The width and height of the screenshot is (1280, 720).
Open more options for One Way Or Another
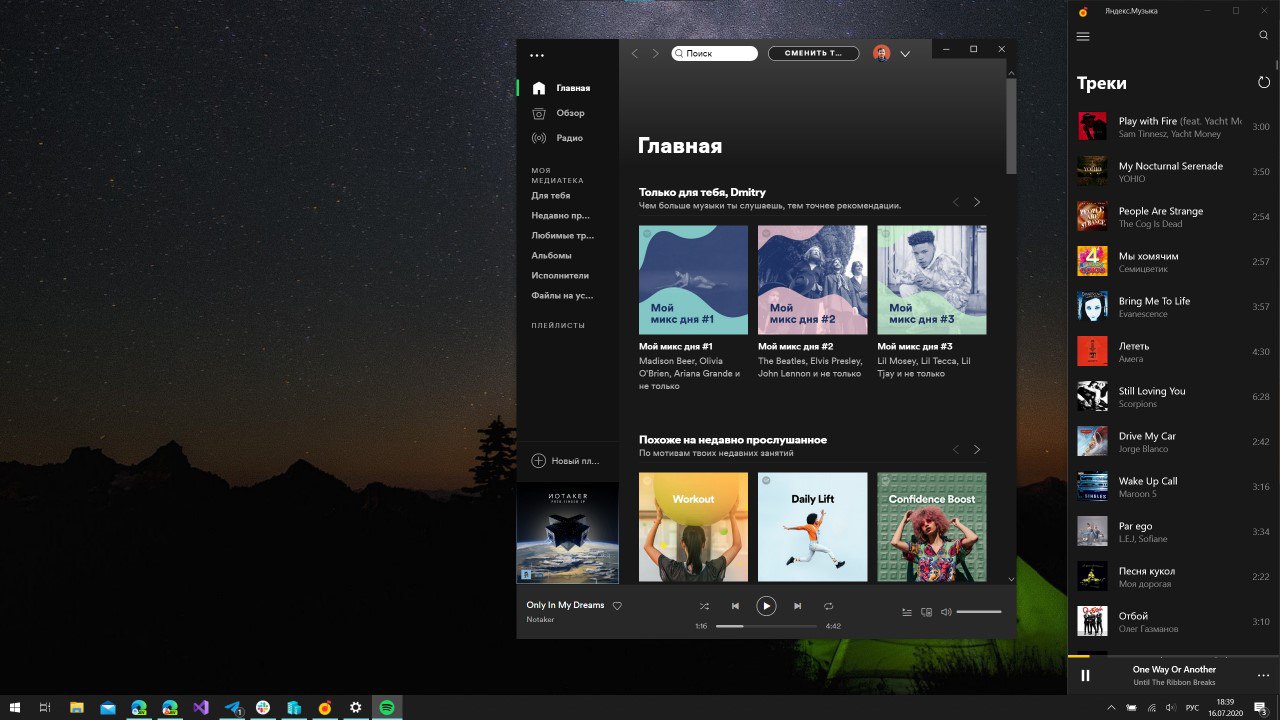(x=1263, y=676)
